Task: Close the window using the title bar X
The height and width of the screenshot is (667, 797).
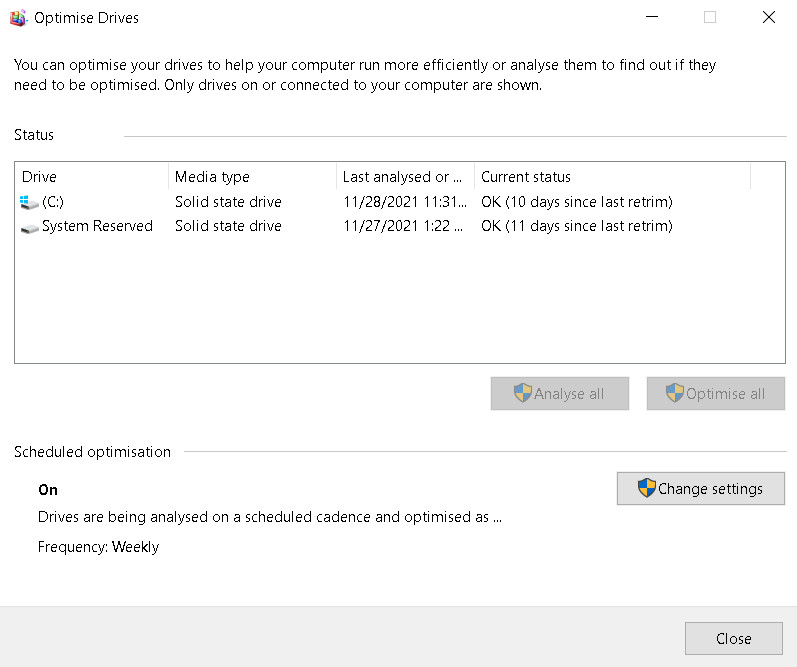Action: pyautogui.click(x=768, y=17)
